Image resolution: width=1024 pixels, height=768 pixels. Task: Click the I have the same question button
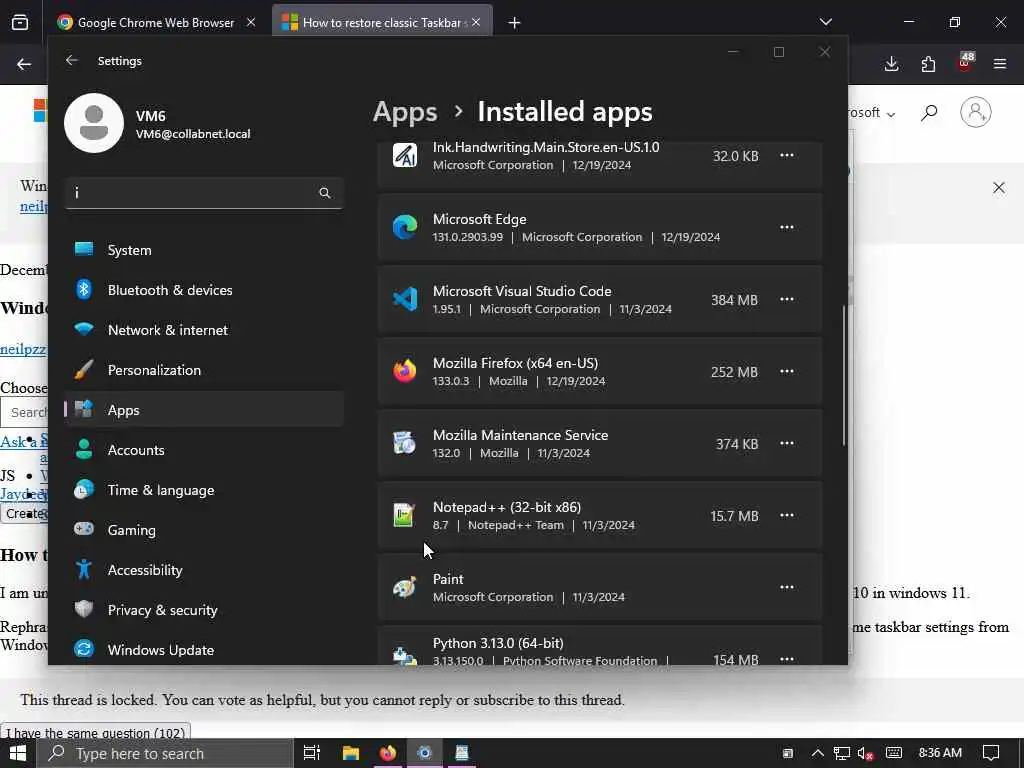96,732
